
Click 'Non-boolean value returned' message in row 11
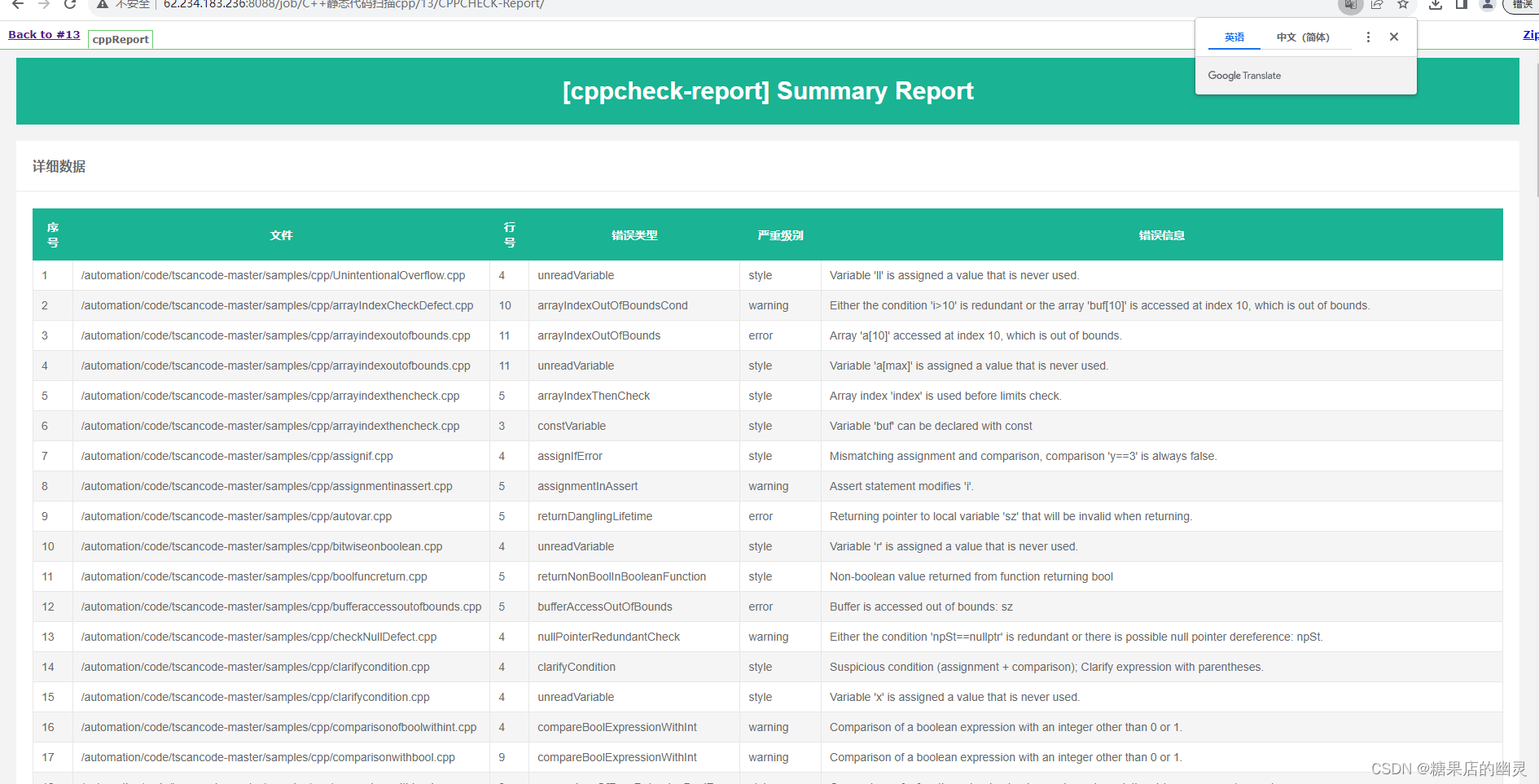coord(971,576)
